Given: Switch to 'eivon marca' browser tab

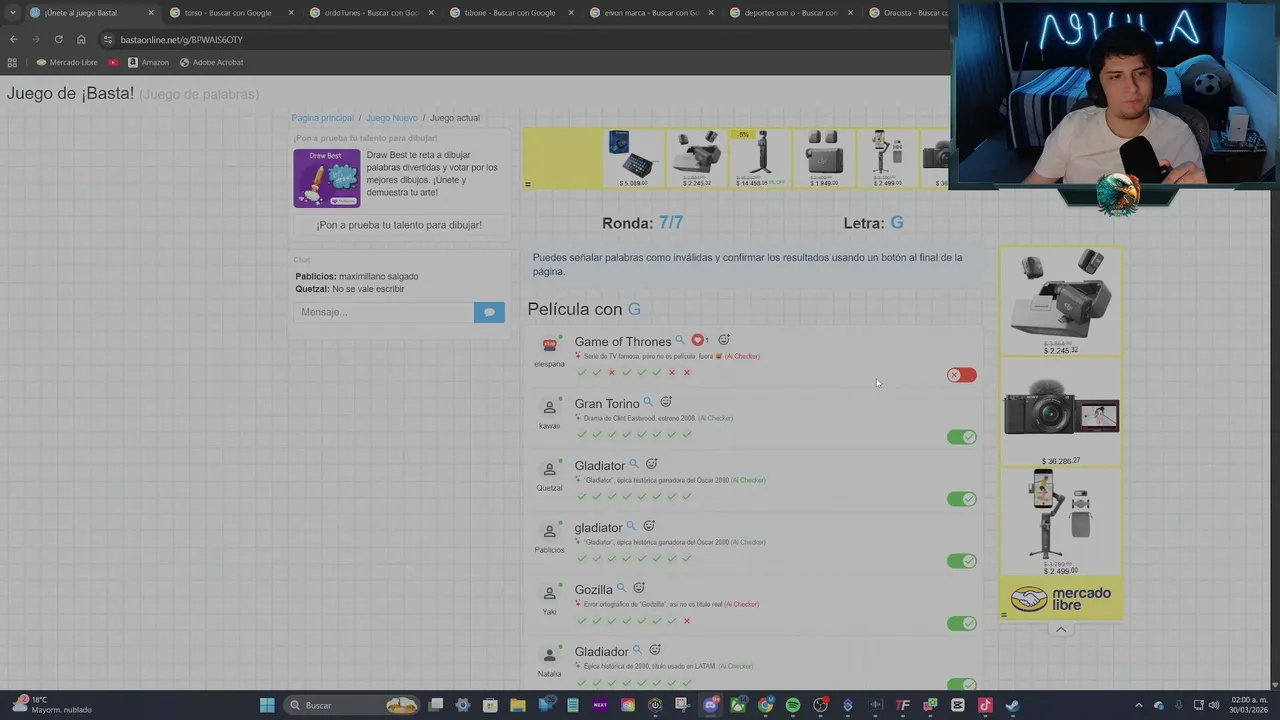Looking at the screenshot, I should 650,13.
